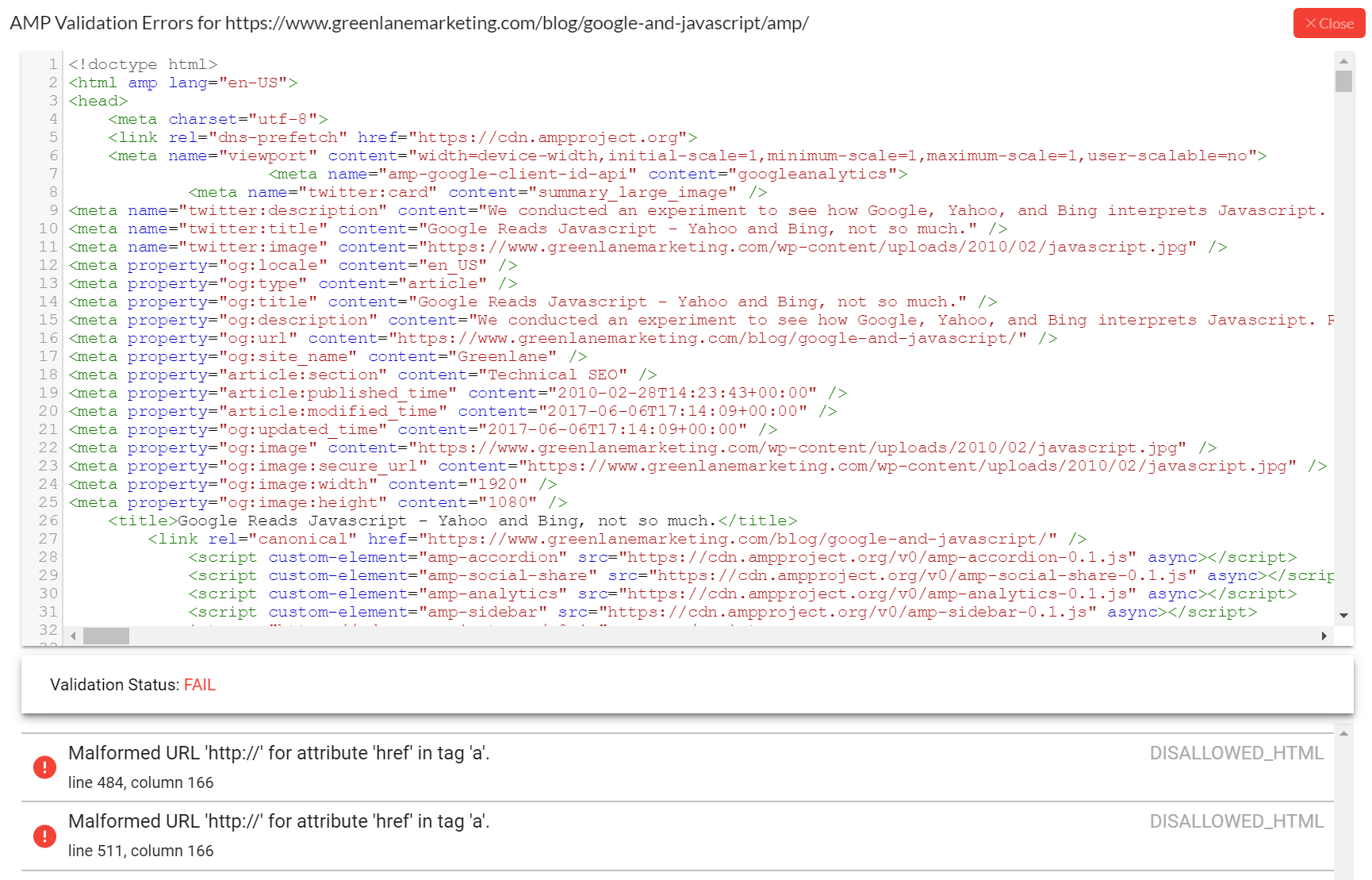Click the viewport meta line
This screenshot has width=1372, height=880.
coord(688,156)
